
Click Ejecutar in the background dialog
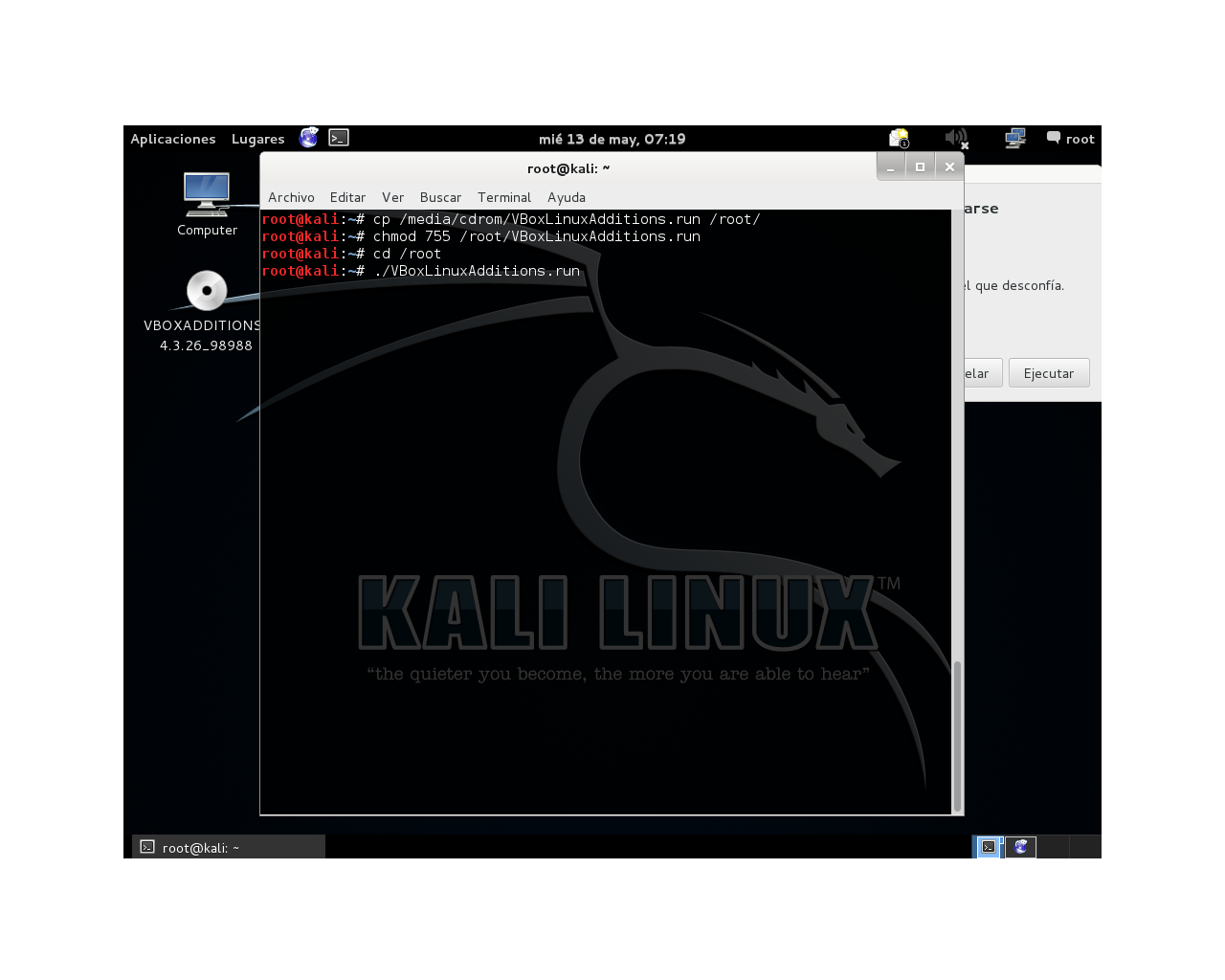1049,373
